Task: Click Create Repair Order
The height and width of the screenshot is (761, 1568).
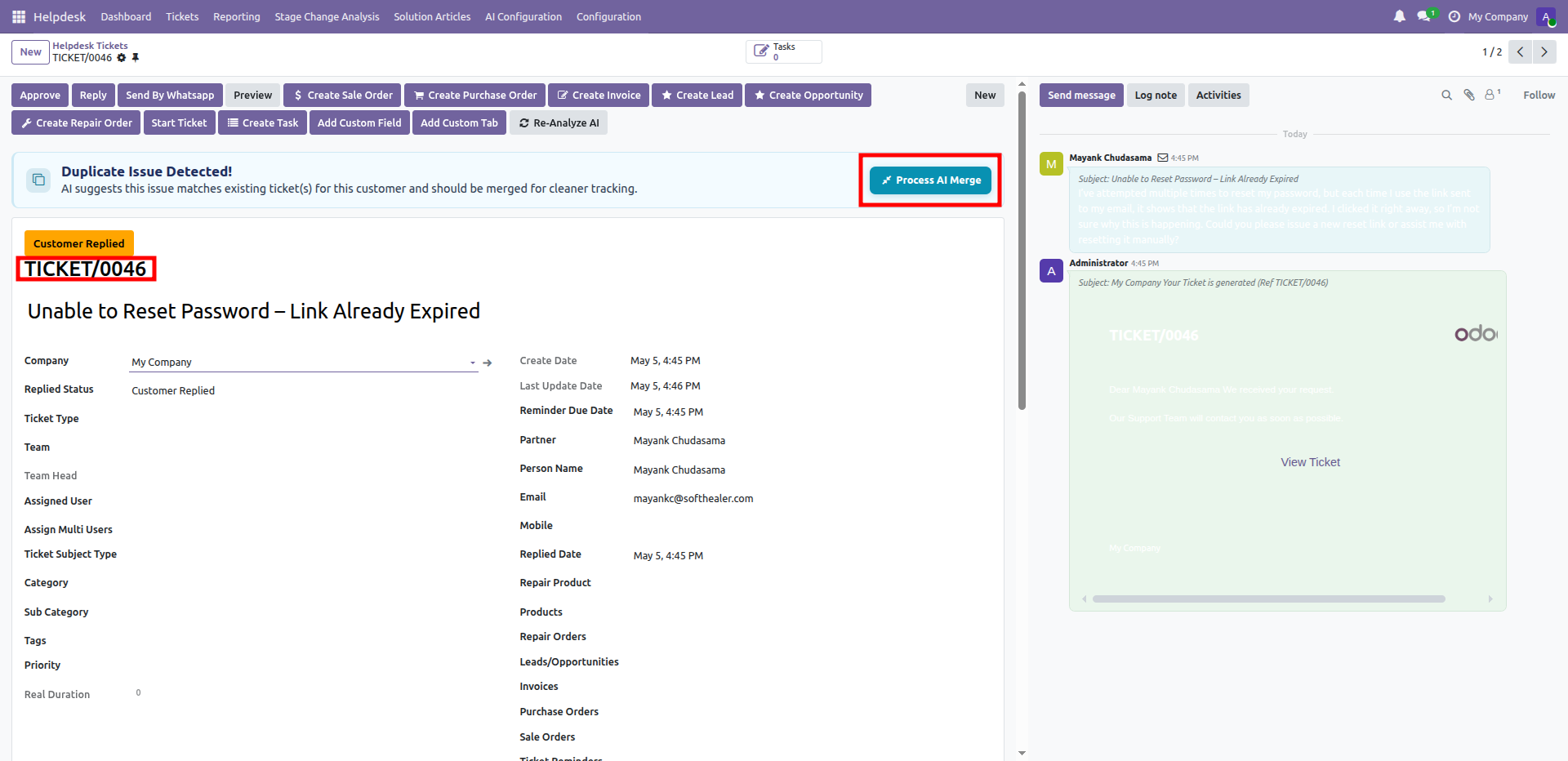Action: pos(76,123)
